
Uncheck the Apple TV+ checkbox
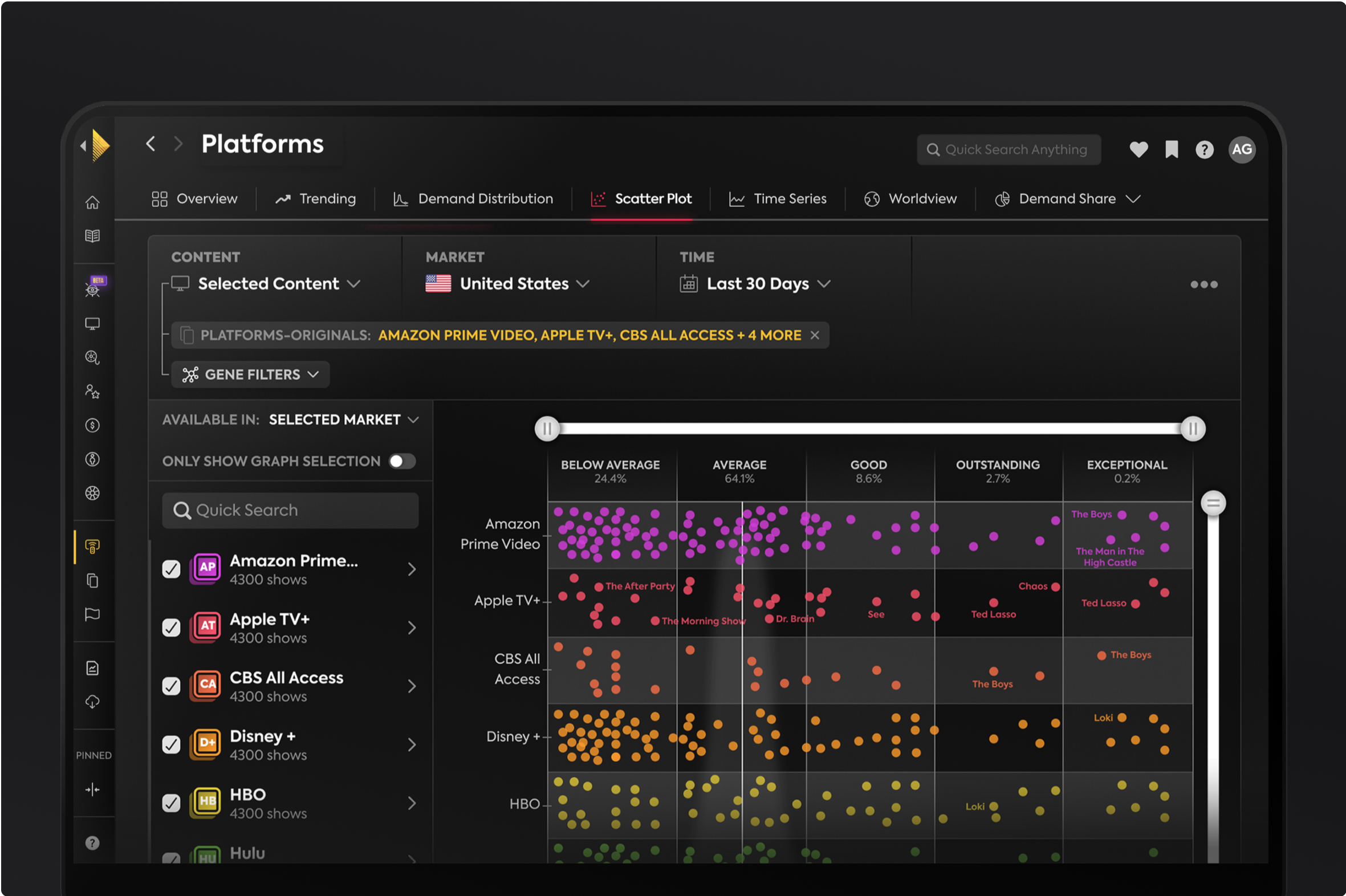tap(171, 628)
